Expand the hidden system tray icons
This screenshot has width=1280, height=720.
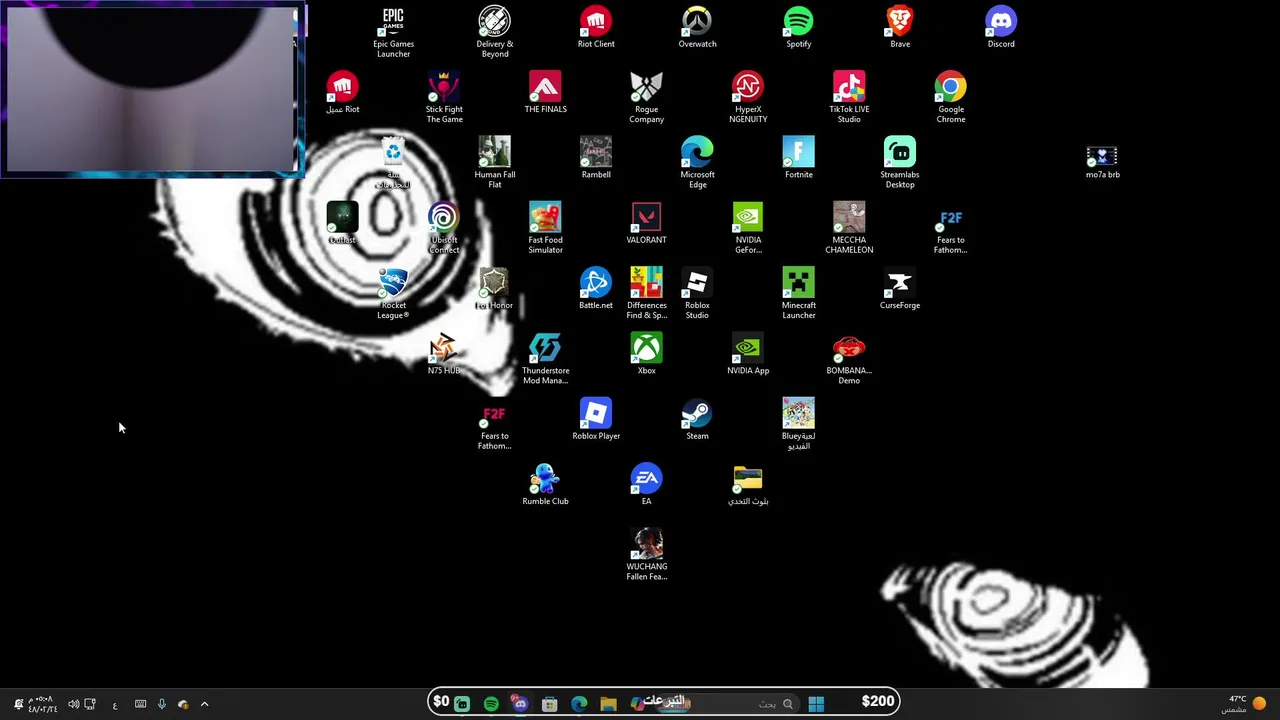[204, 704]
